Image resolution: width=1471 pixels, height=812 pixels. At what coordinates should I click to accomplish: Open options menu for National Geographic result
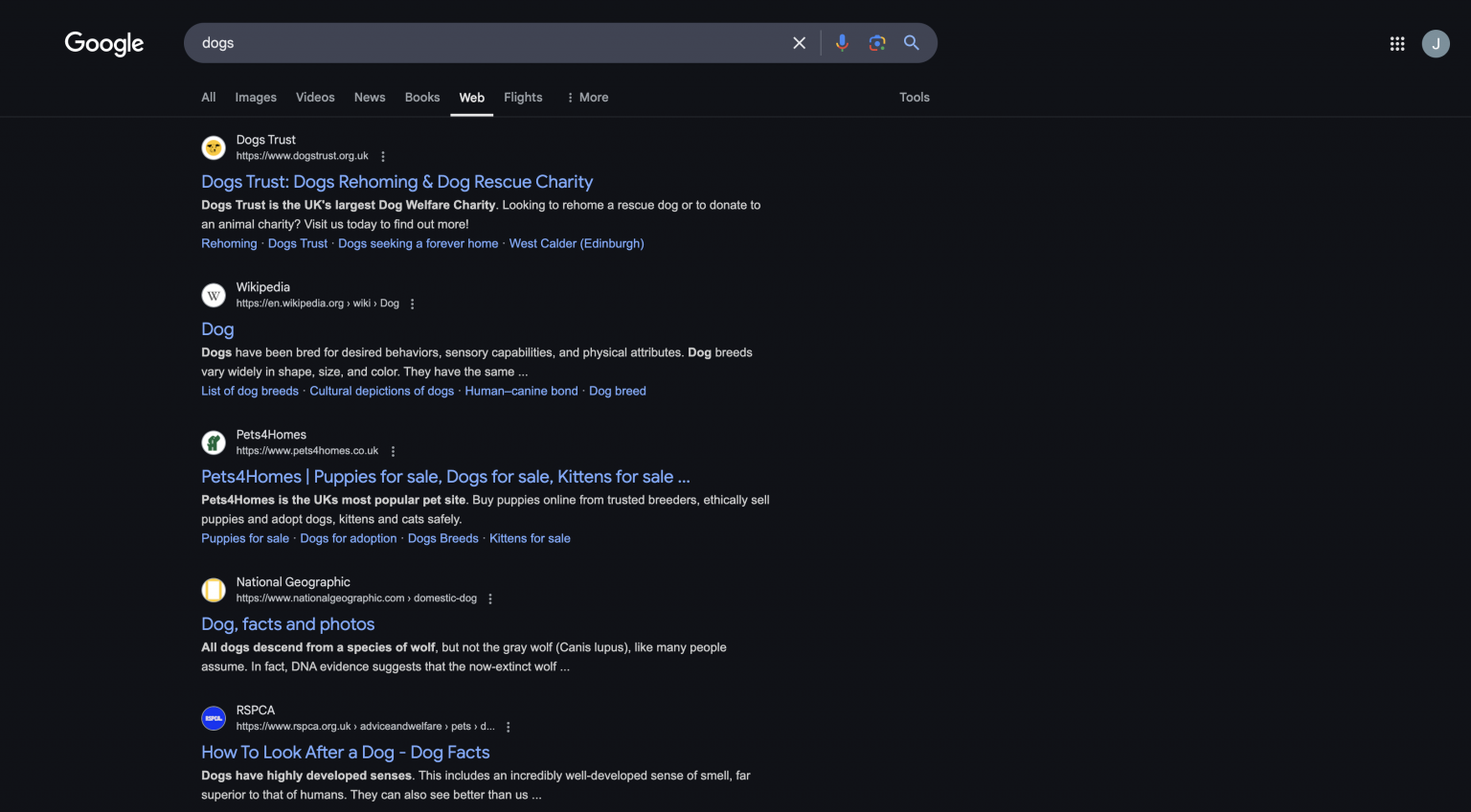(x=490, y=598)
